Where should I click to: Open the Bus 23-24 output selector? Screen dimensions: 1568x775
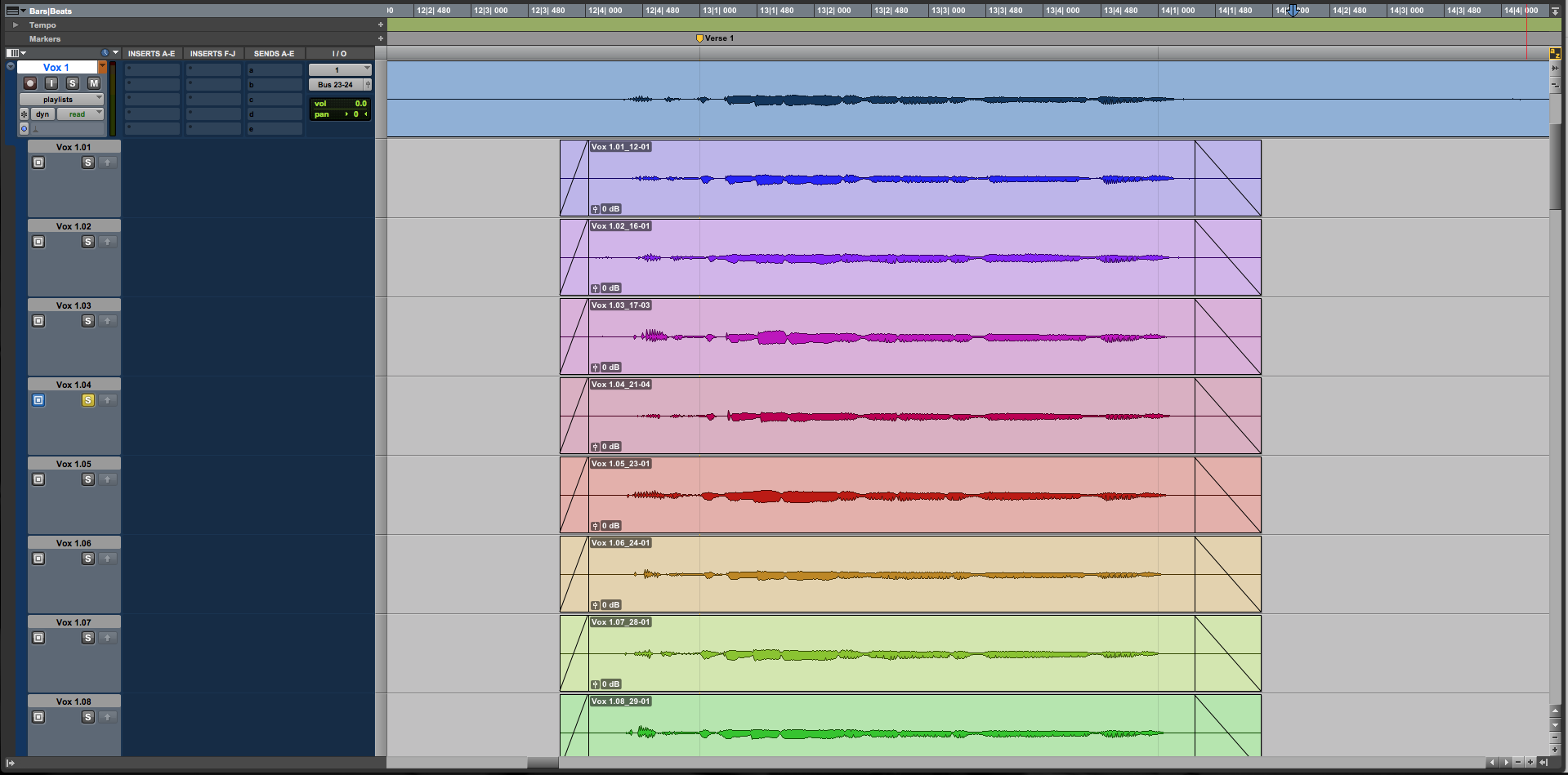pyautogui.click(x=336, y=85)
